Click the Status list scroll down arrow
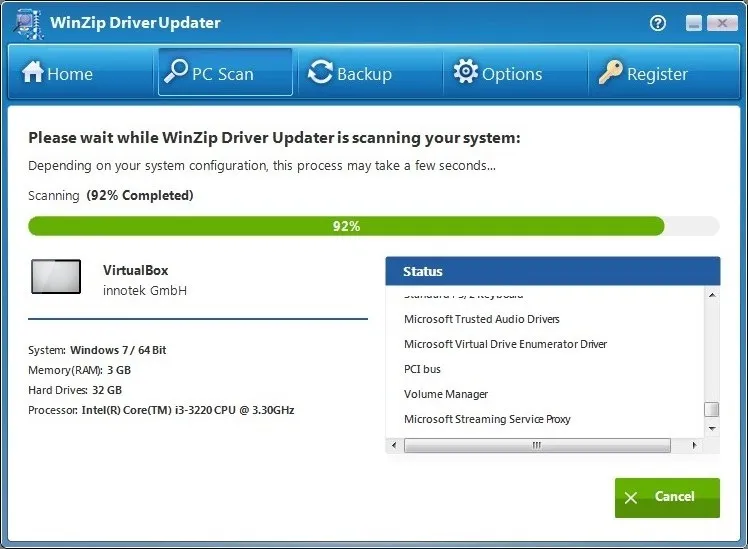This screenshot has height=549, width=748. (x=712, y=428)
